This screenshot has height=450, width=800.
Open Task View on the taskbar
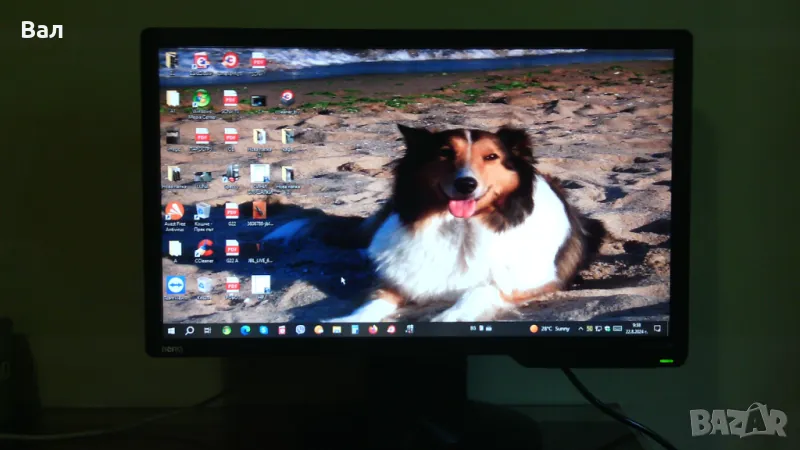(207, 331)
